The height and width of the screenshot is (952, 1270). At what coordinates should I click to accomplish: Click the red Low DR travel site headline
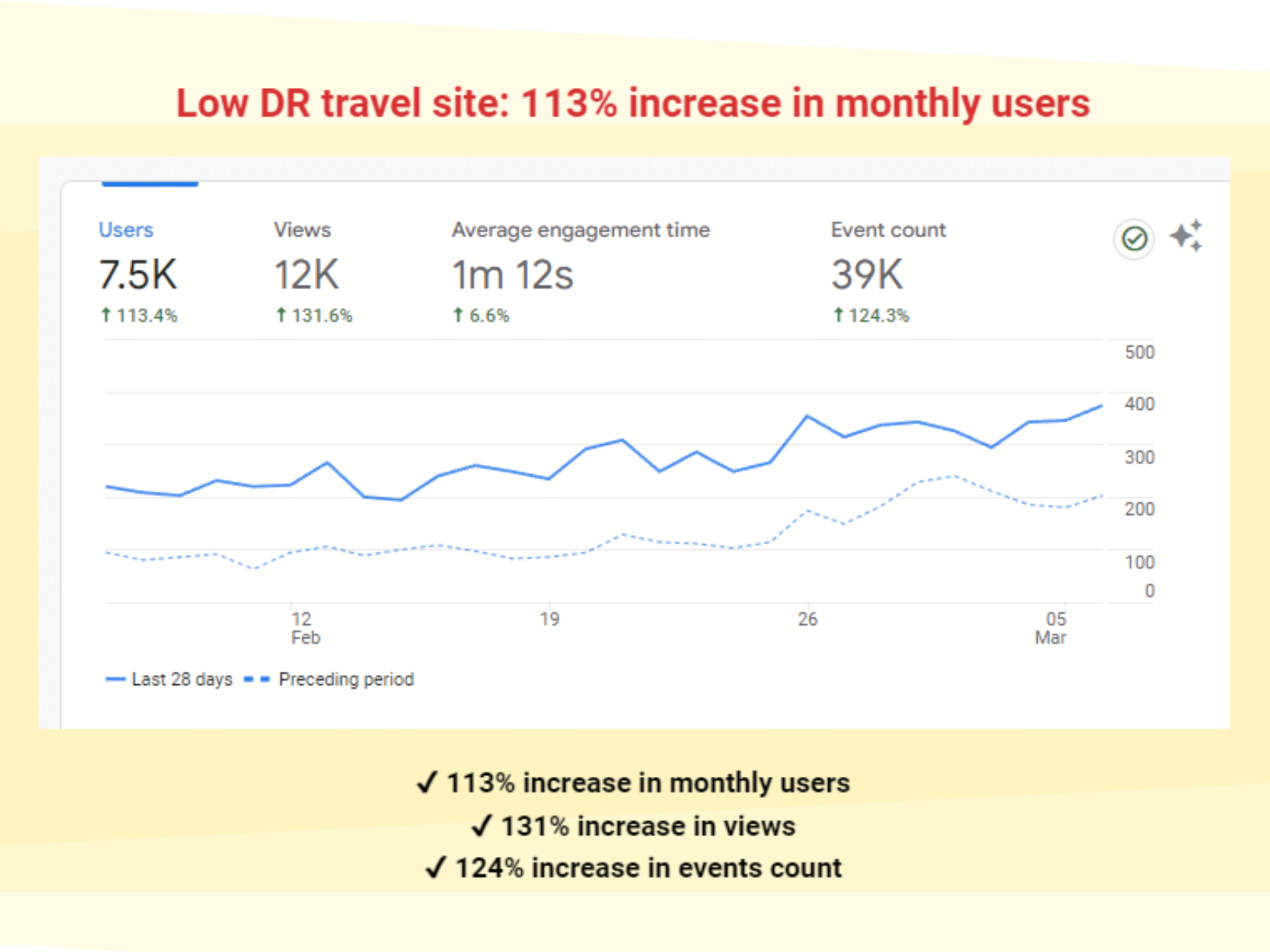(x=633, y=104)
